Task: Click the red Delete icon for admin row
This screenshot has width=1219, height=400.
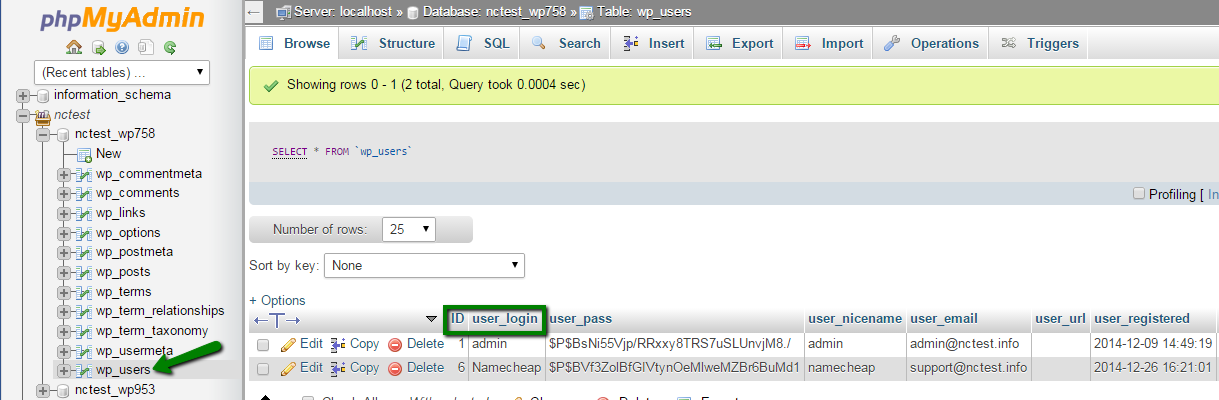Action: tap(395, 343)
